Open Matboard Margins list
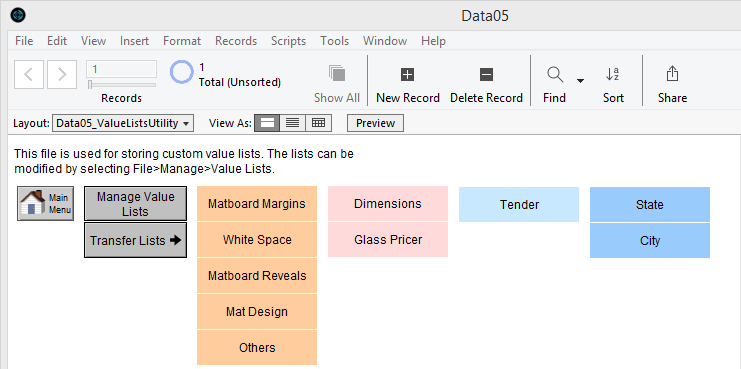Viewport: 741px width, 369px height. click(x=257, y=204)
